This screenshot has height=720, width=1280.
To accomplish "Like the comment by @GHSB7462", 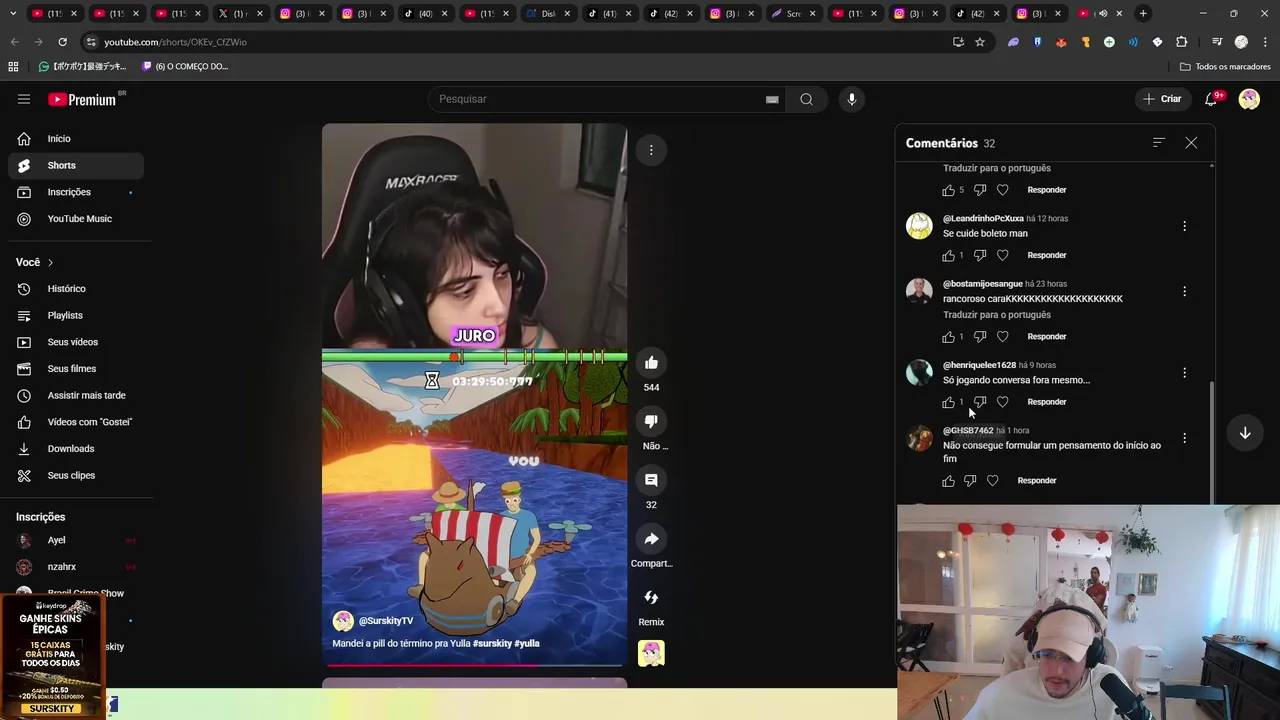I will pyautogui.click(x=948, y=481).
